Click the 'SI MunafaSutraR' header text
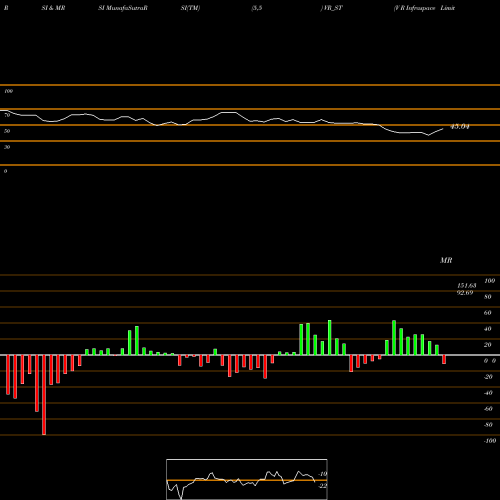The image size is (500, 500). (x=123, y=8)
